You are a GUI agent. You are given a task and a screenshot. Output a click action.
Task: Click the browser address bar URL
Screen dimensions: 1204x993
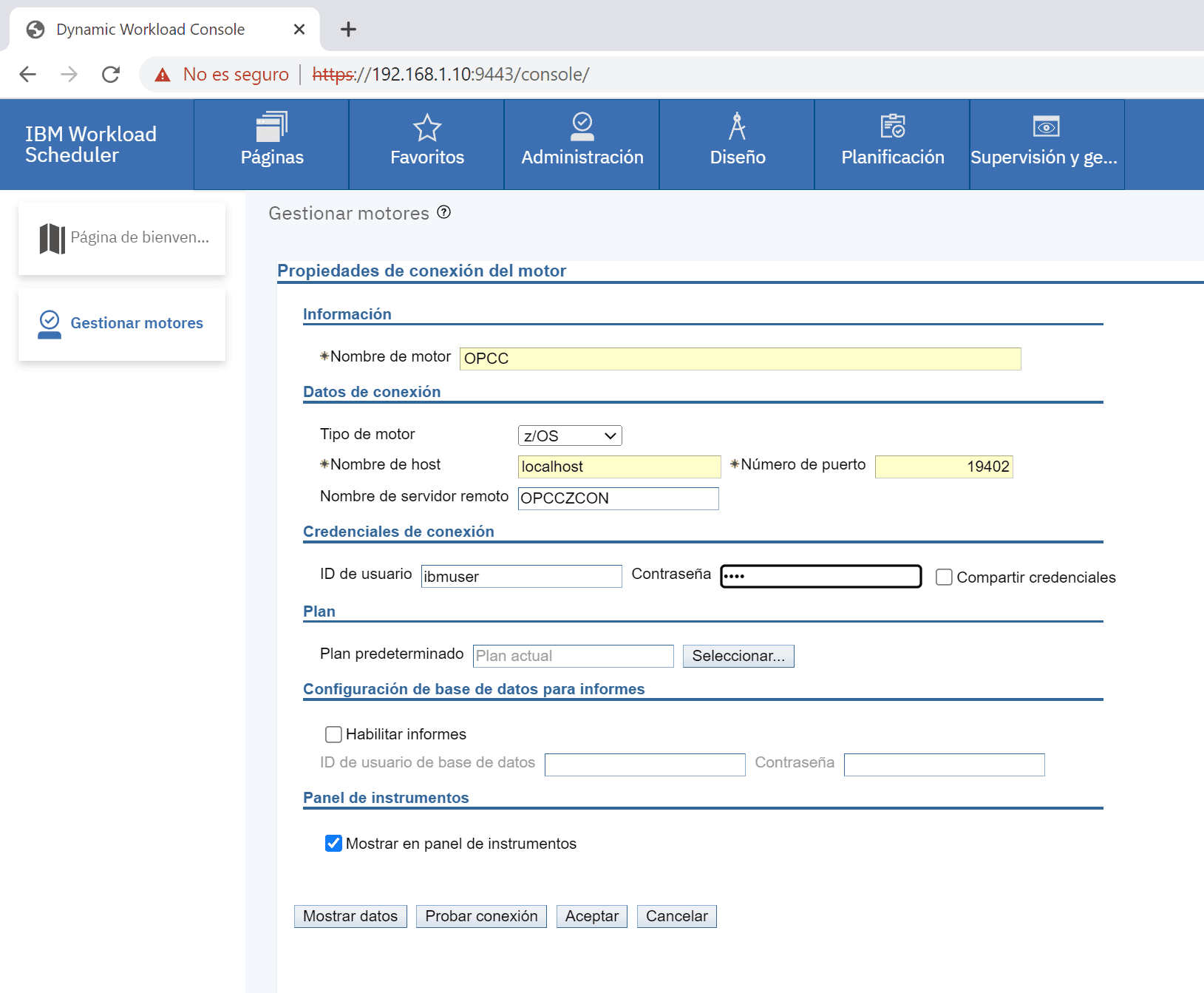[451, 75]
